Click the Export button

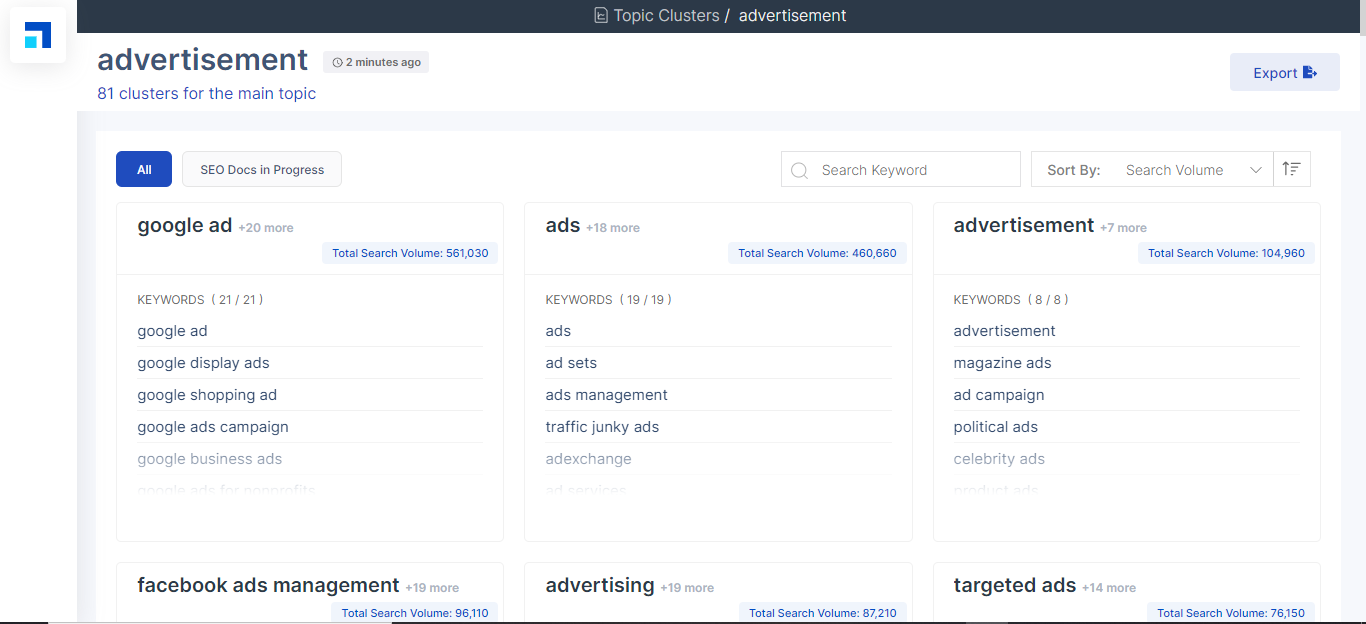coord(1284,73)
